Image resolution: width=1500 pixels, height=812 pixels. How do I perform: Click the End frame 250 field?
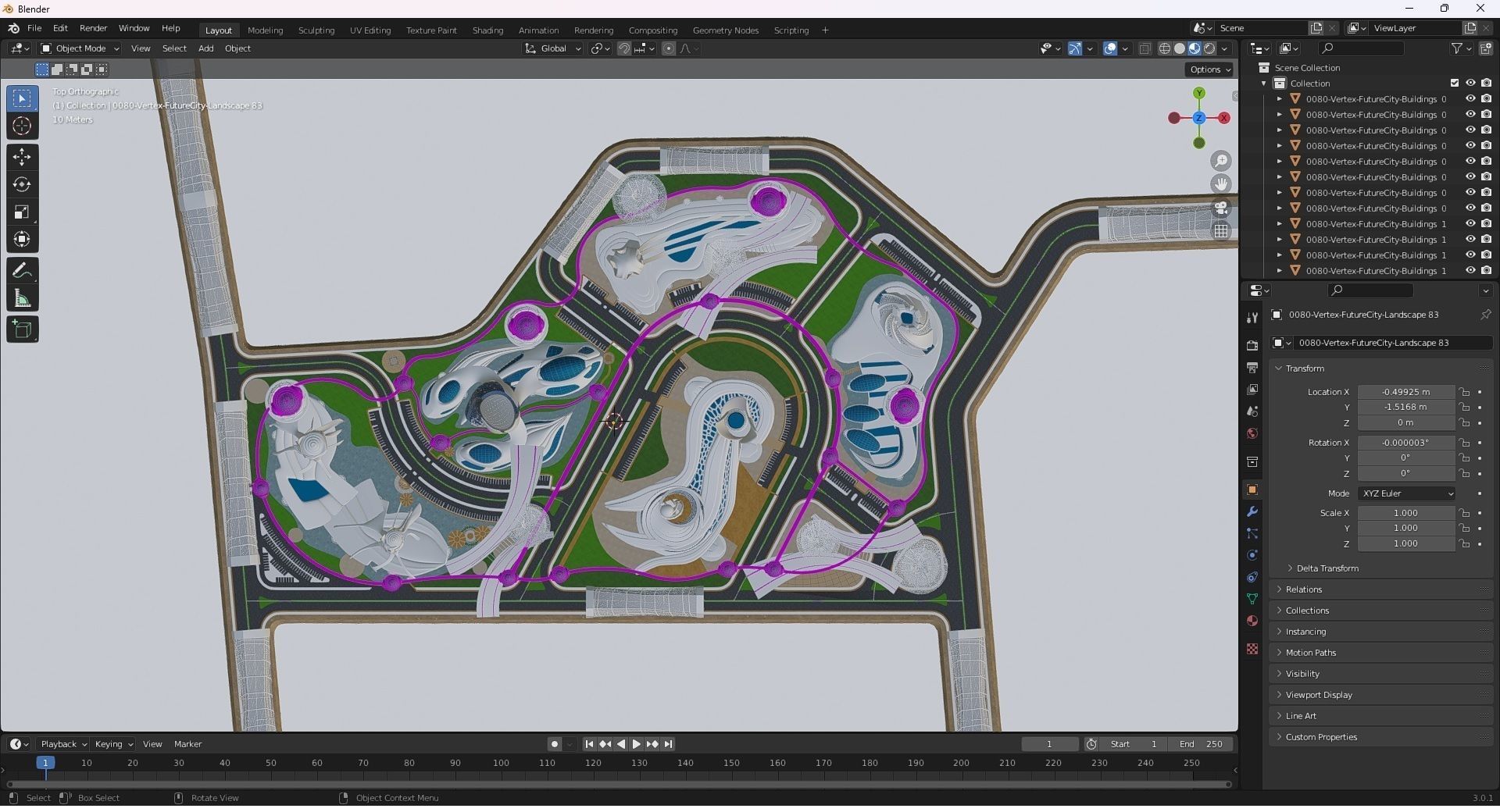1202,744
